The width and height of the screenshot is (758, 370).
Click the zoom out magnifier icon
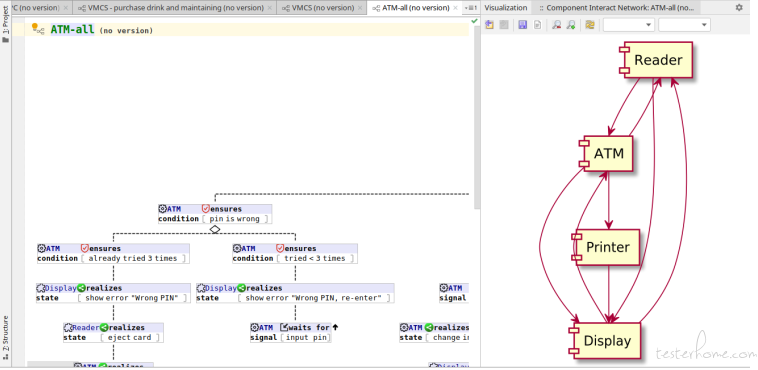[x=556, y=25]
